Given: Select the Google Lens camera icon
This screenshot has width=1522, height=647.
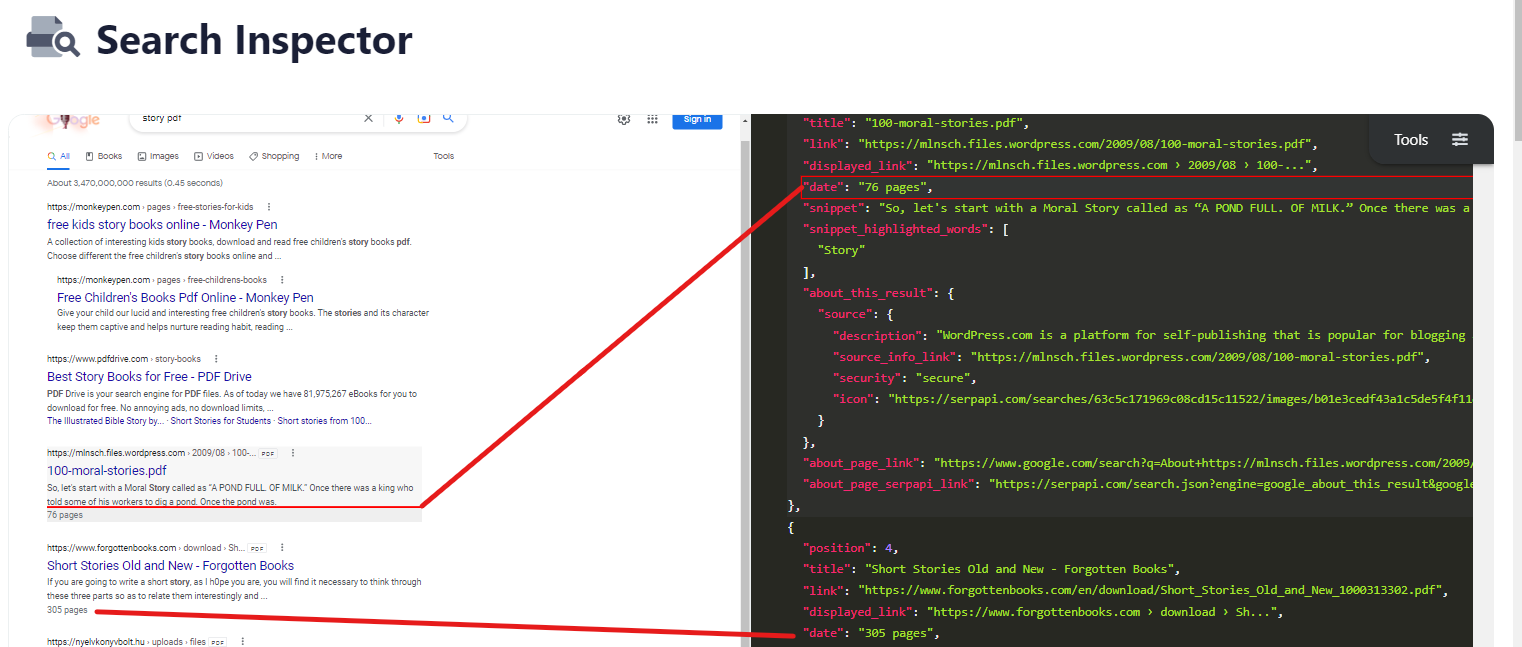Looking at the screenshot, I should tap(423, 118).
